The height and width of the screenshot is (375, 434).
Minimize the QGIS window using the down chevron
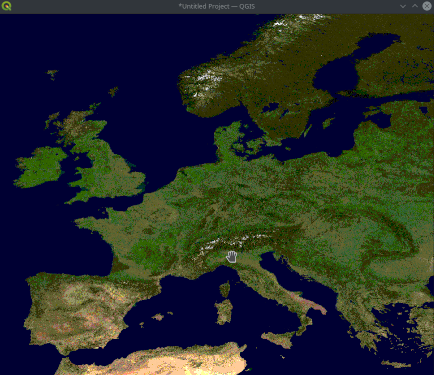pyautogui.click(x=403, y=6)
